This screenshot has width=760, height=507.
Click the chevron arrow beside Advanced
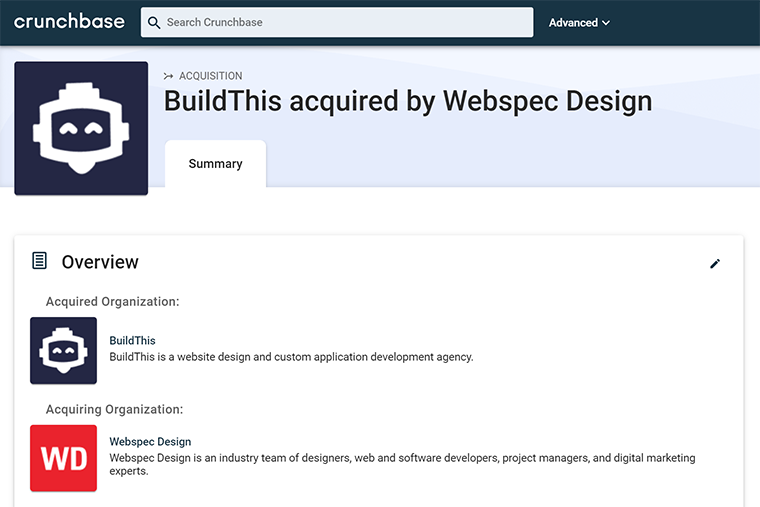point(606,23)
